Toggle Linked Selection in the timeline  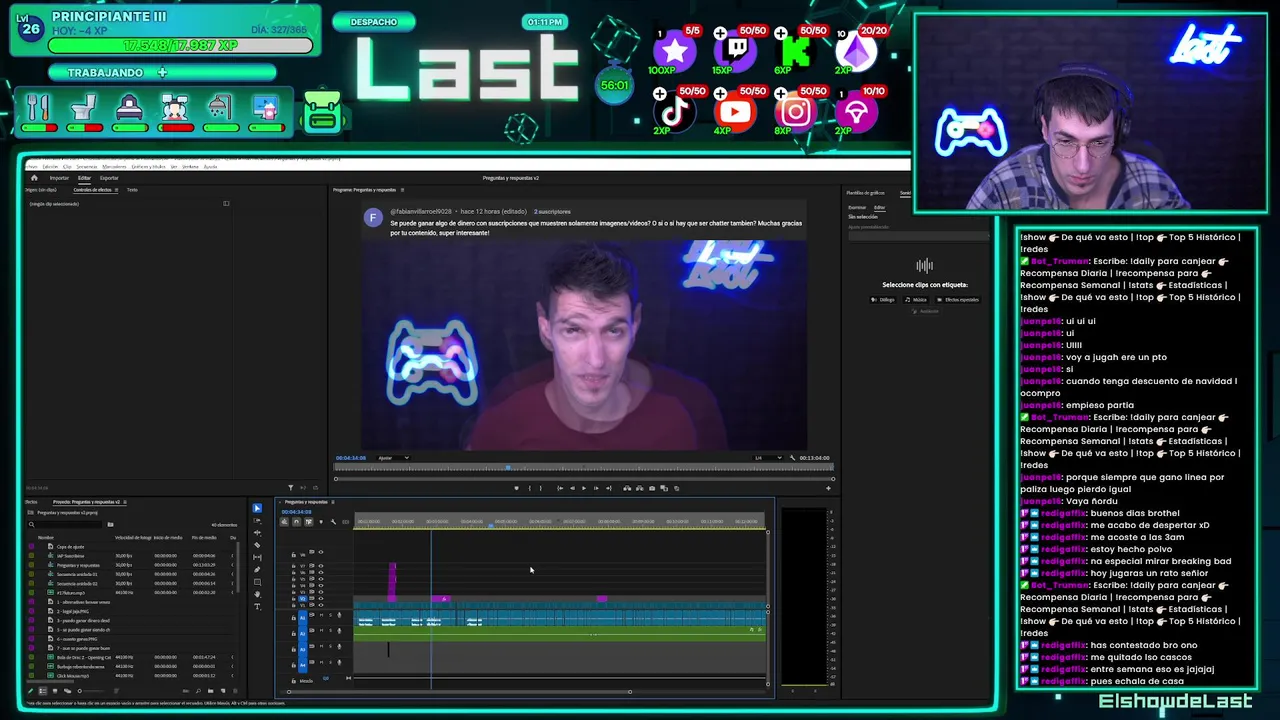pos(309,522)
